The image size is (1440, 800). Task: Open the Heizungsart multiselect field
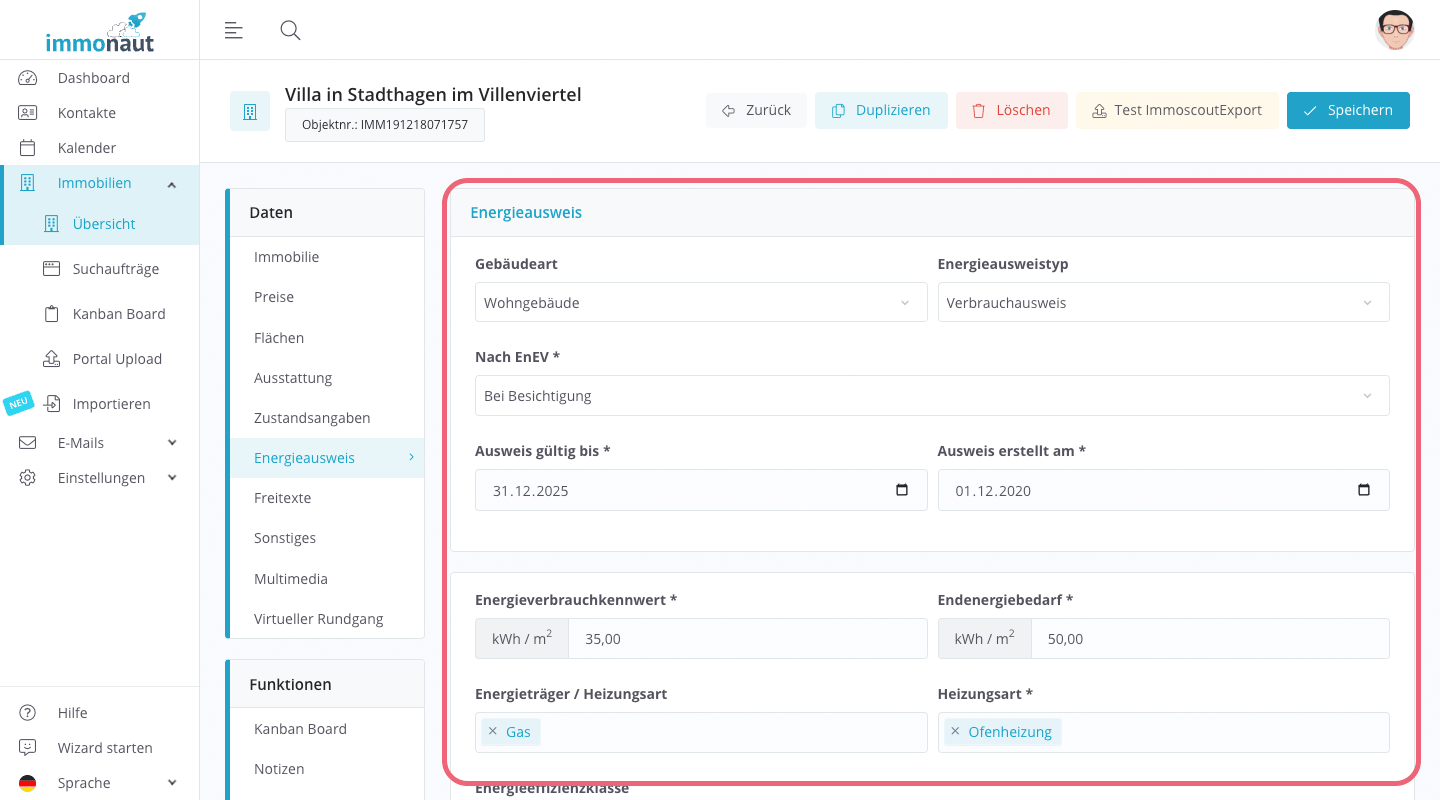[1163, 732]
